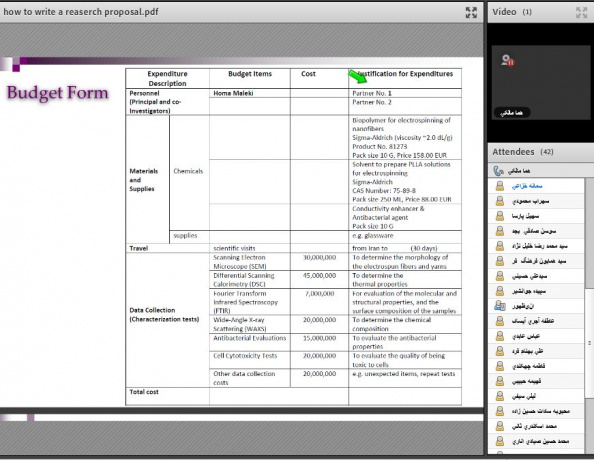
Task: Click the attendee icon beside فهیمه حبیبی
Action: pos(500,381)
